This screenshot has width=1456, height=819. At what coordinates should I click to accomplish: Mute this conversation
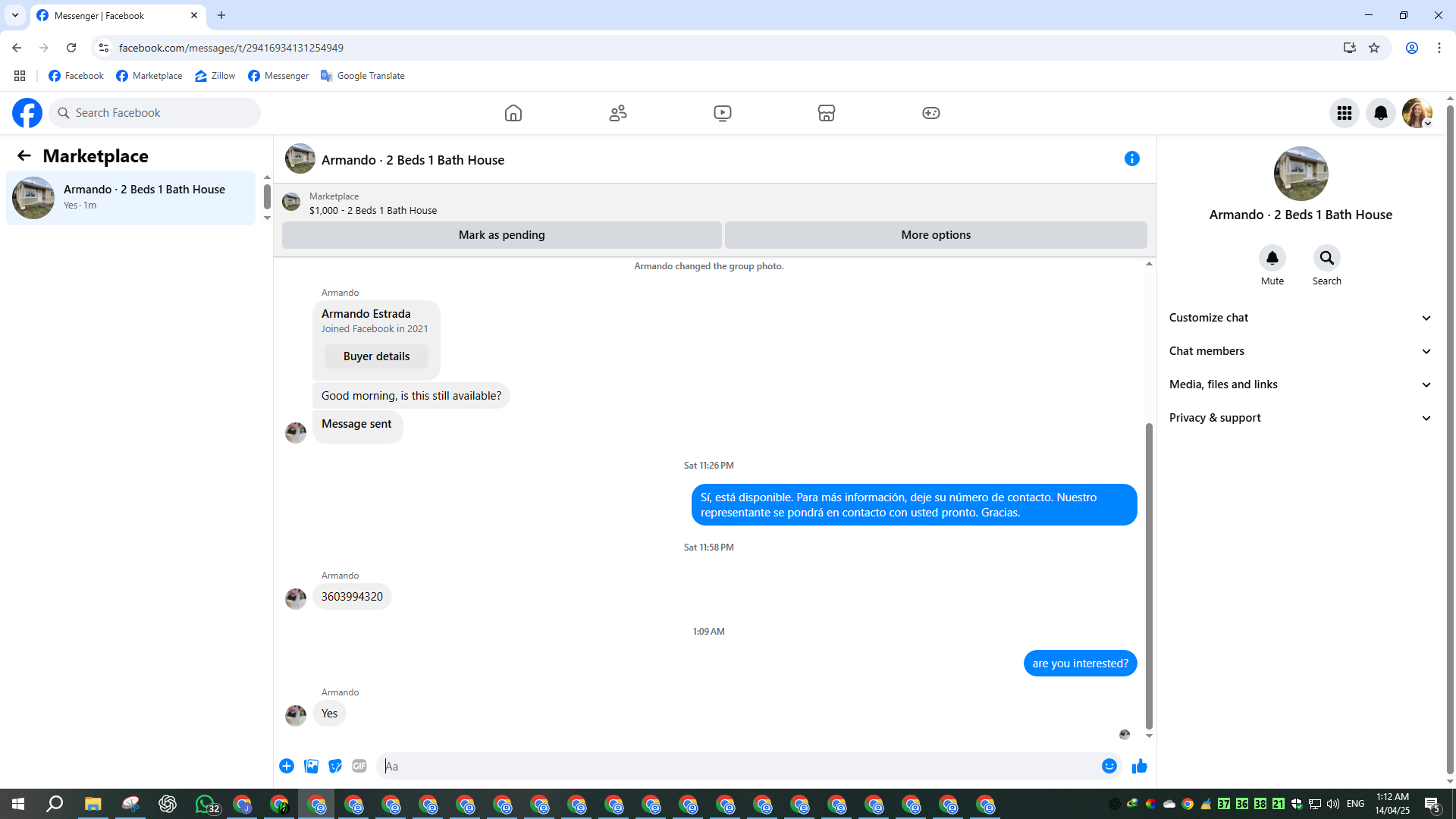1272,259
